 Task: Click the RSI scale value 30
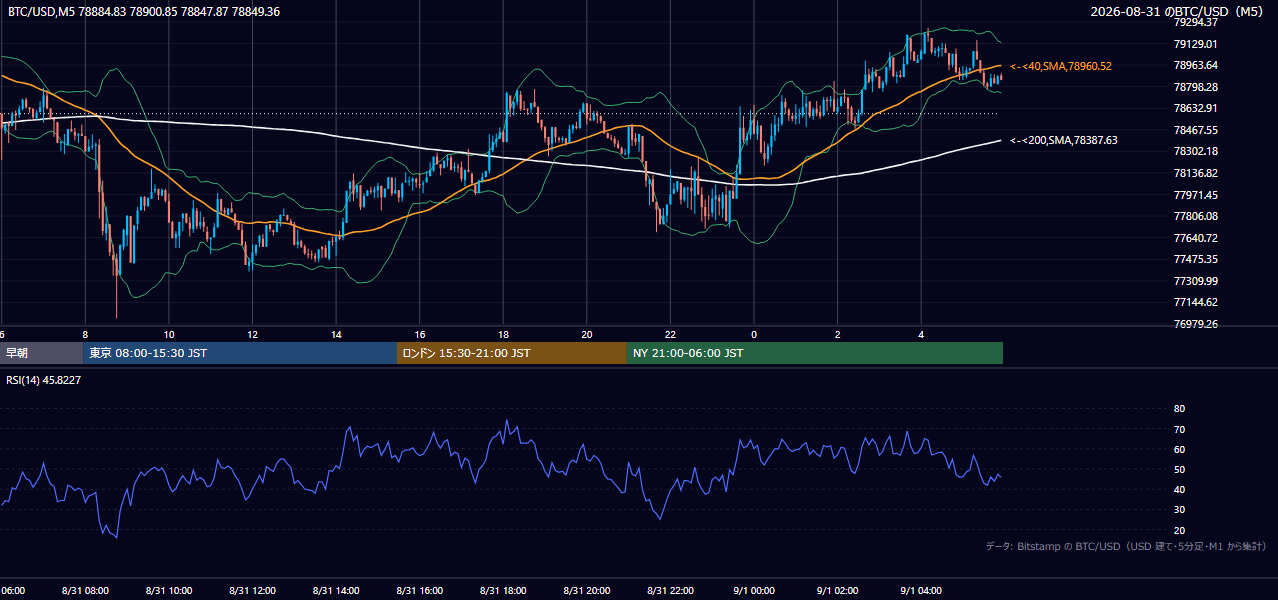(1179, 510)
